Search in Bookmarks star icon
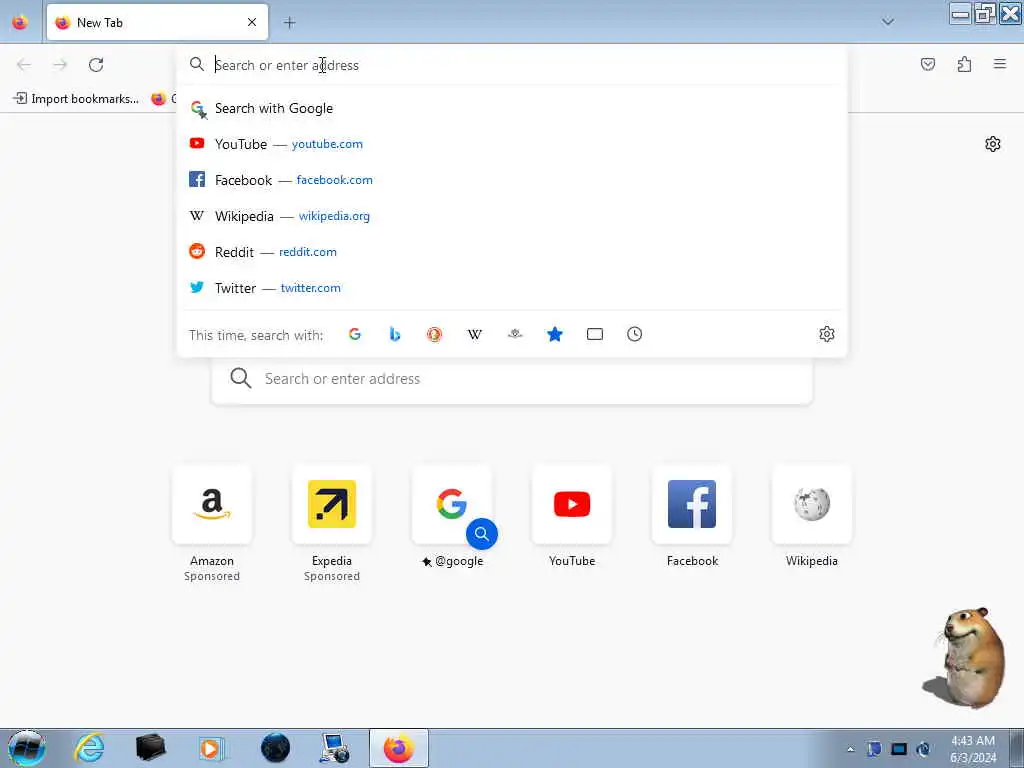Screen dimensions: 1024x768 (x=554, y=334)
